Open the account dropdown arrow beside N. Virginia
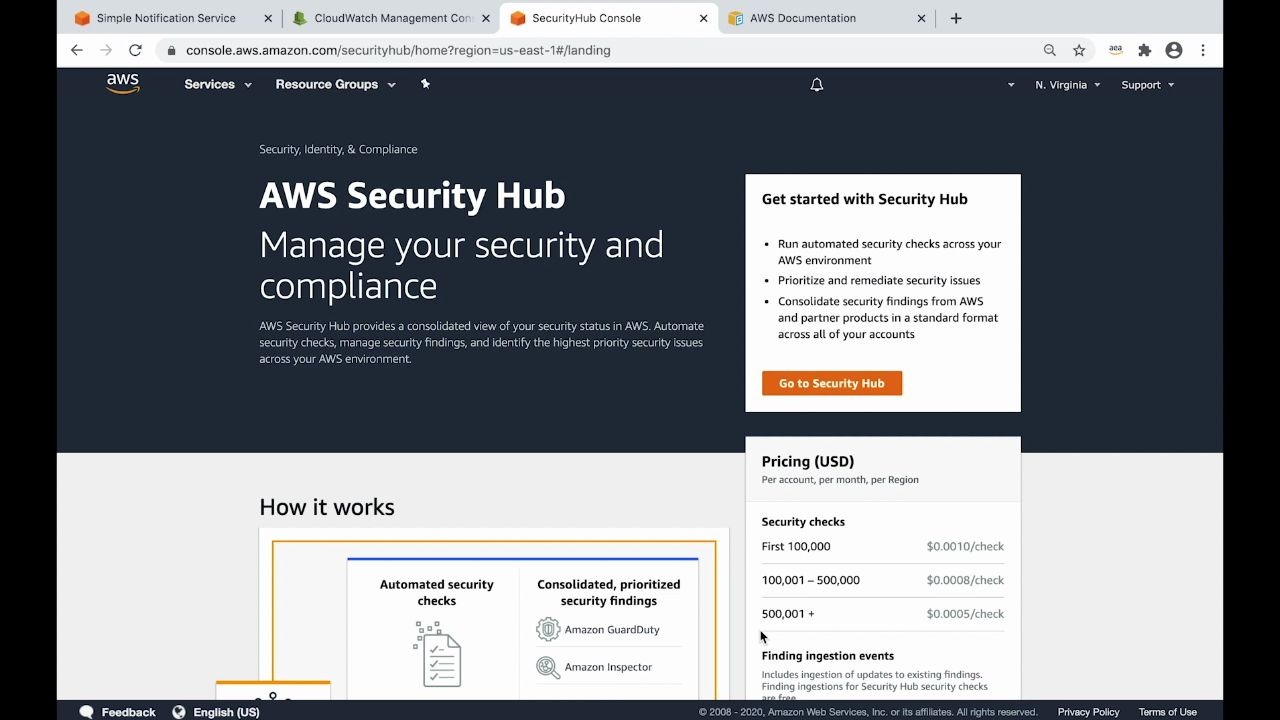This screenshot has width=1280, height=720. click(1011, 85)
